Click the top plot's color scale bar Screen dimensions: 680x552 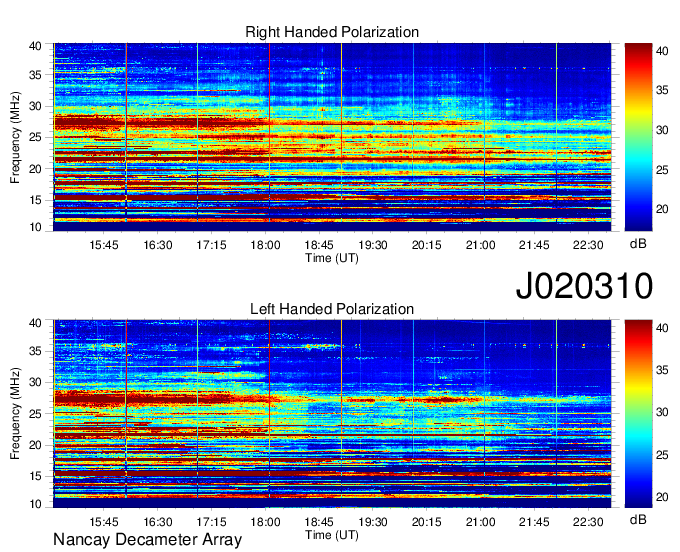tap(638, 137)
